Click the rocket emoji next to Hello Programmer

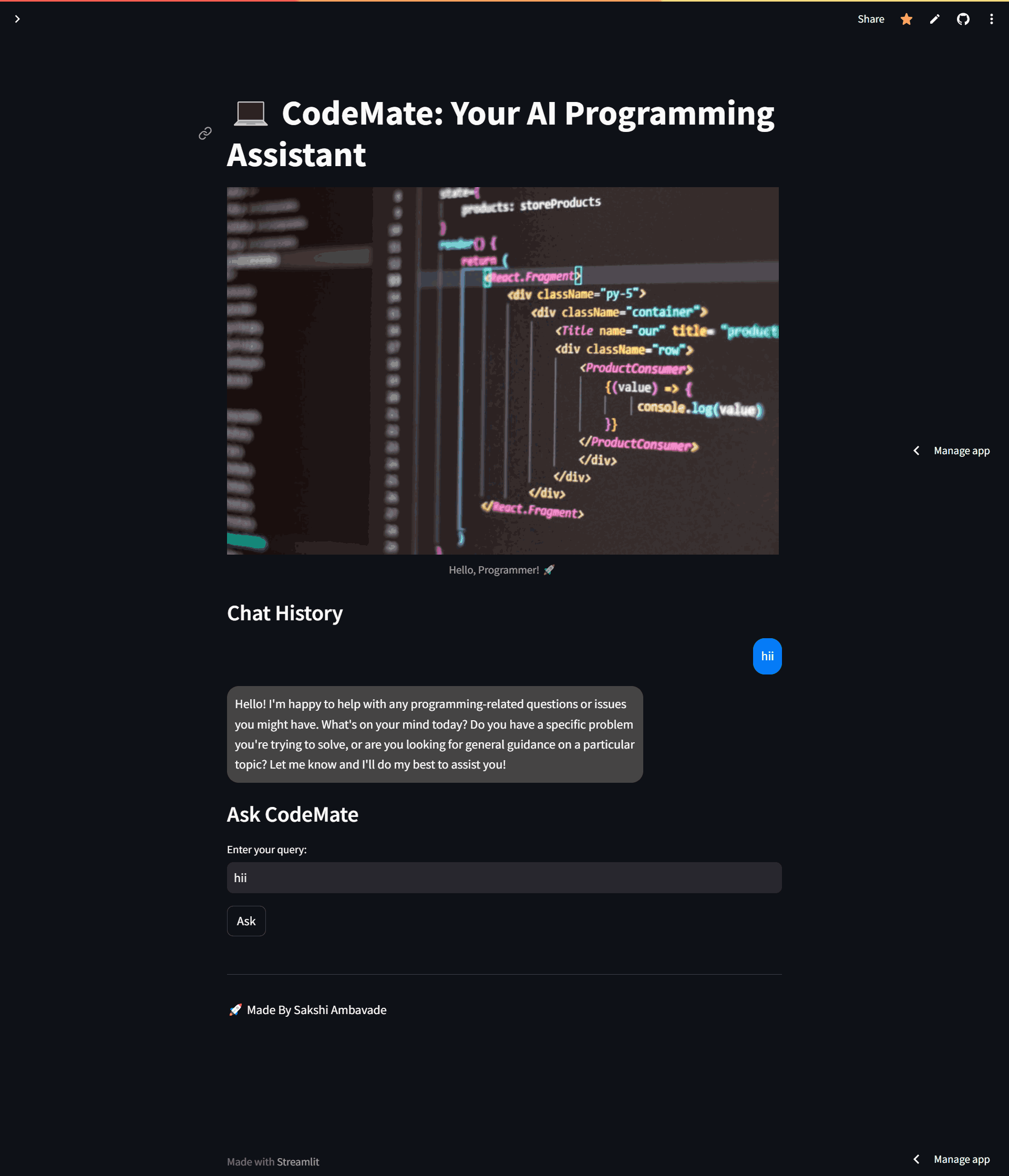[x=549, y=569]
